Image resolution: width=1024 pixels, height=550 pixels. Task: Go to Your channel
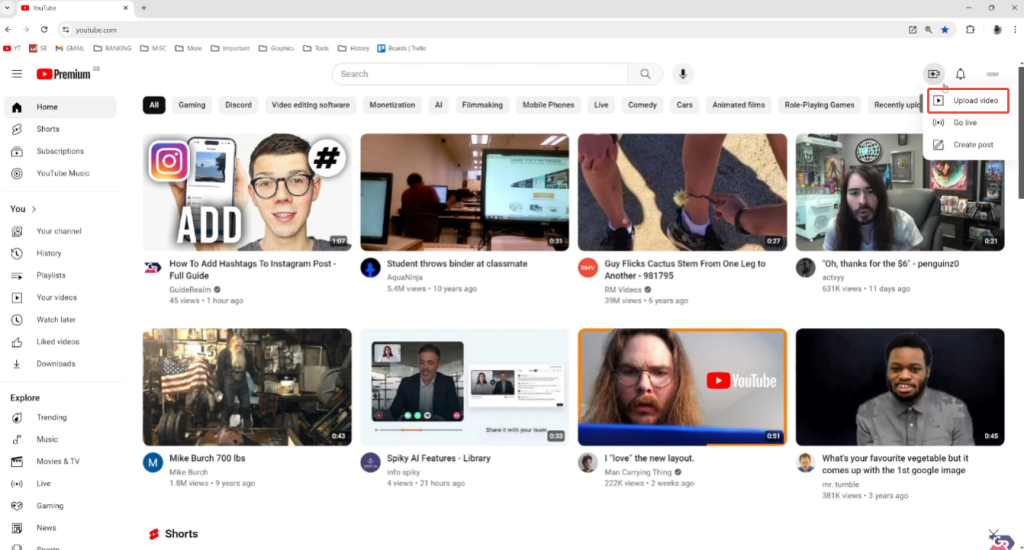coord(60,231)
